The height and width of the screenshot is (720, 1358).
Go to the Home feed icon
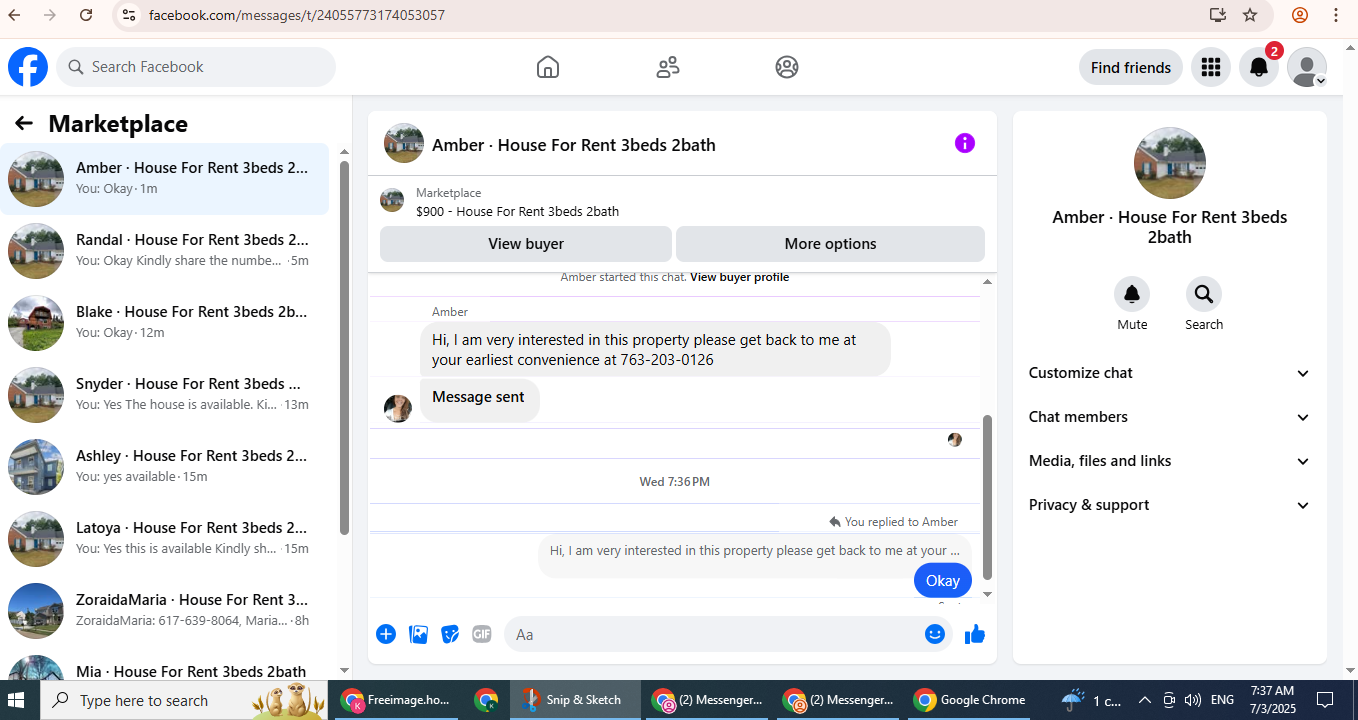point(548,67)
